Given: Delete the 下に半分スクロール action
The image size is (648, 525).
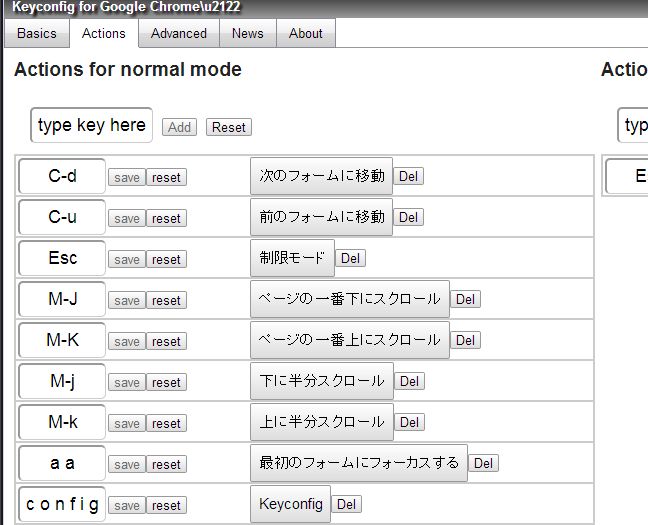Looking at the screenshot, I should click(x=409, y=381).
